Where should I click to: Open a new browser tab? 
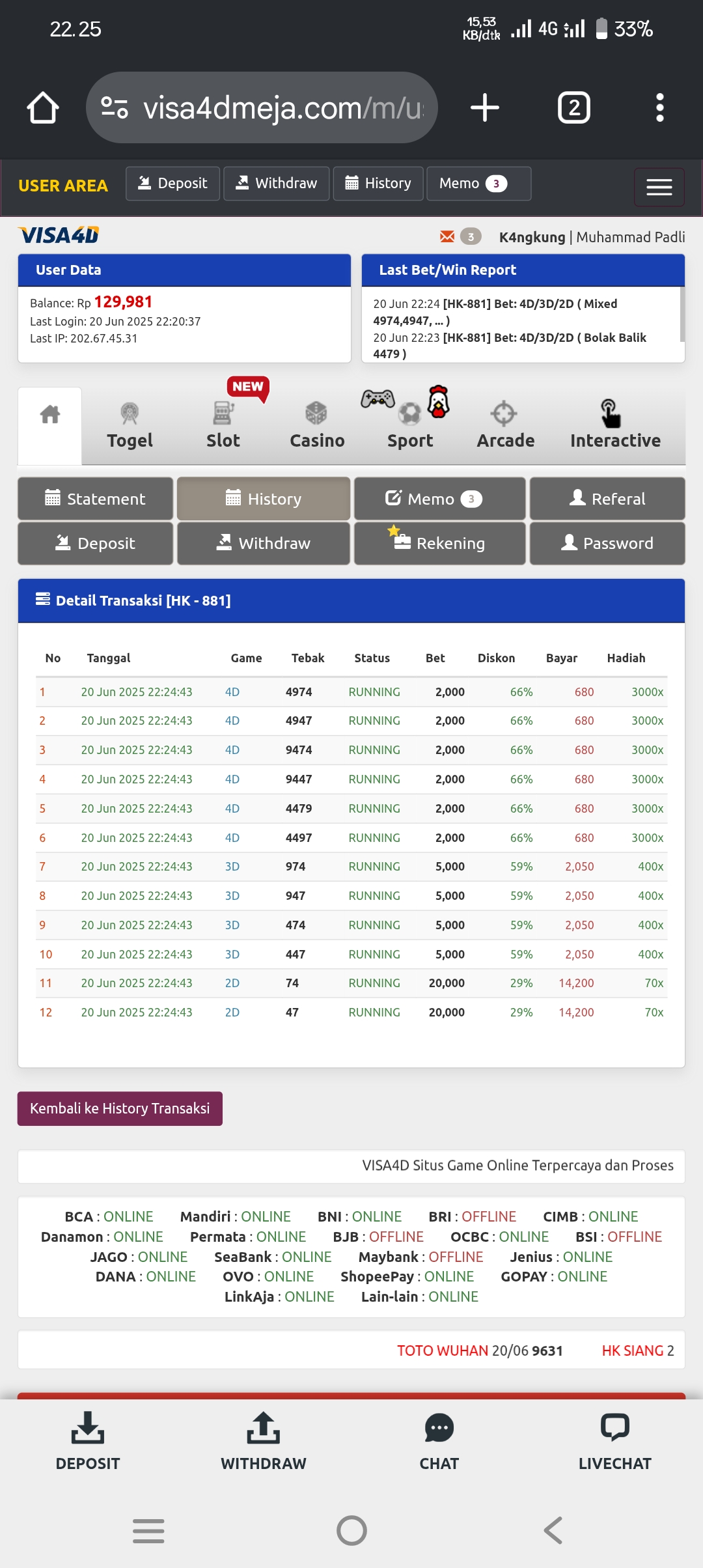coord(485,107)
